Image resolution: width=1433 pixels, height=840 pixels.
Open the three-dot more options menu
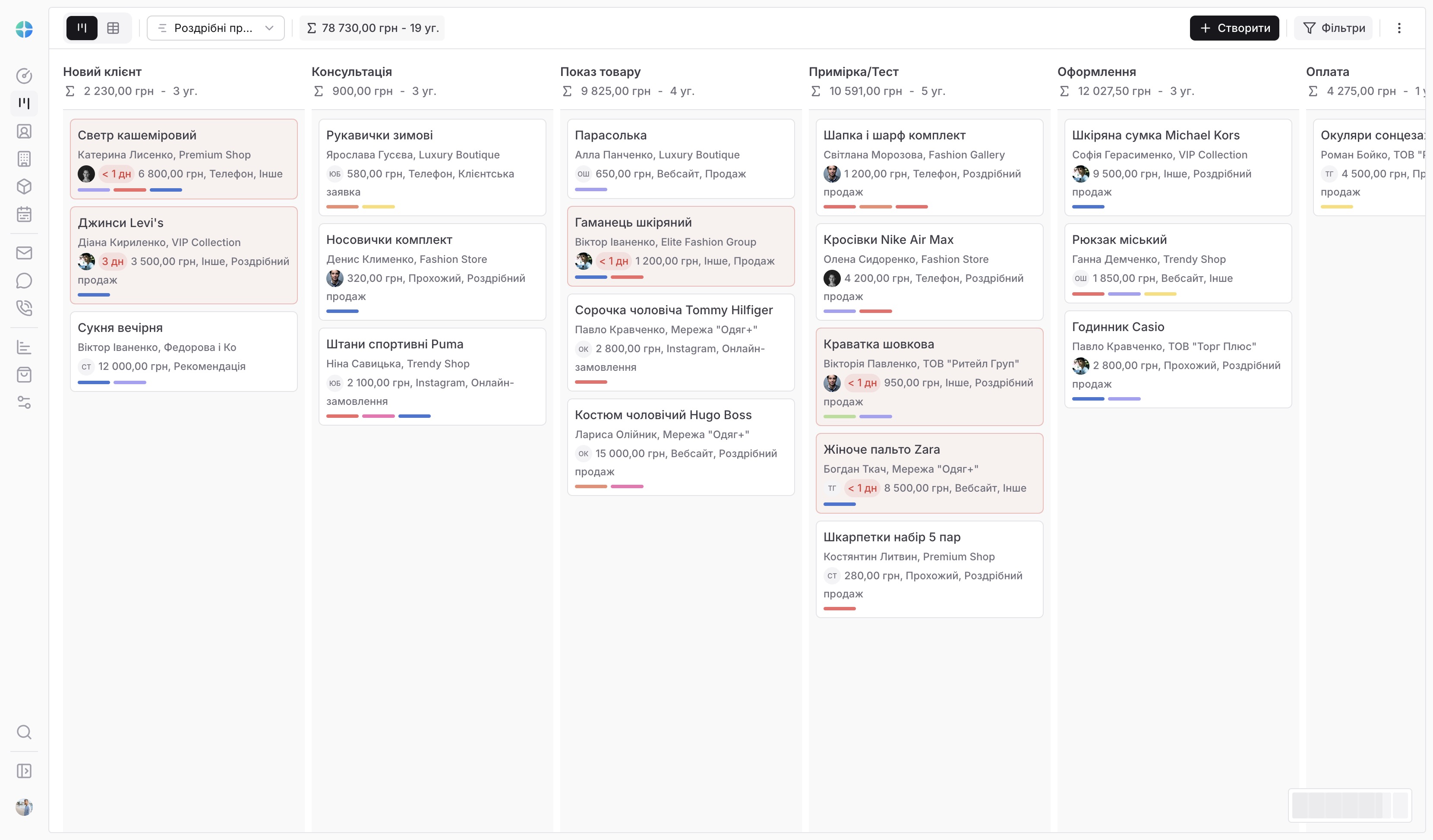pos(1399,28)
